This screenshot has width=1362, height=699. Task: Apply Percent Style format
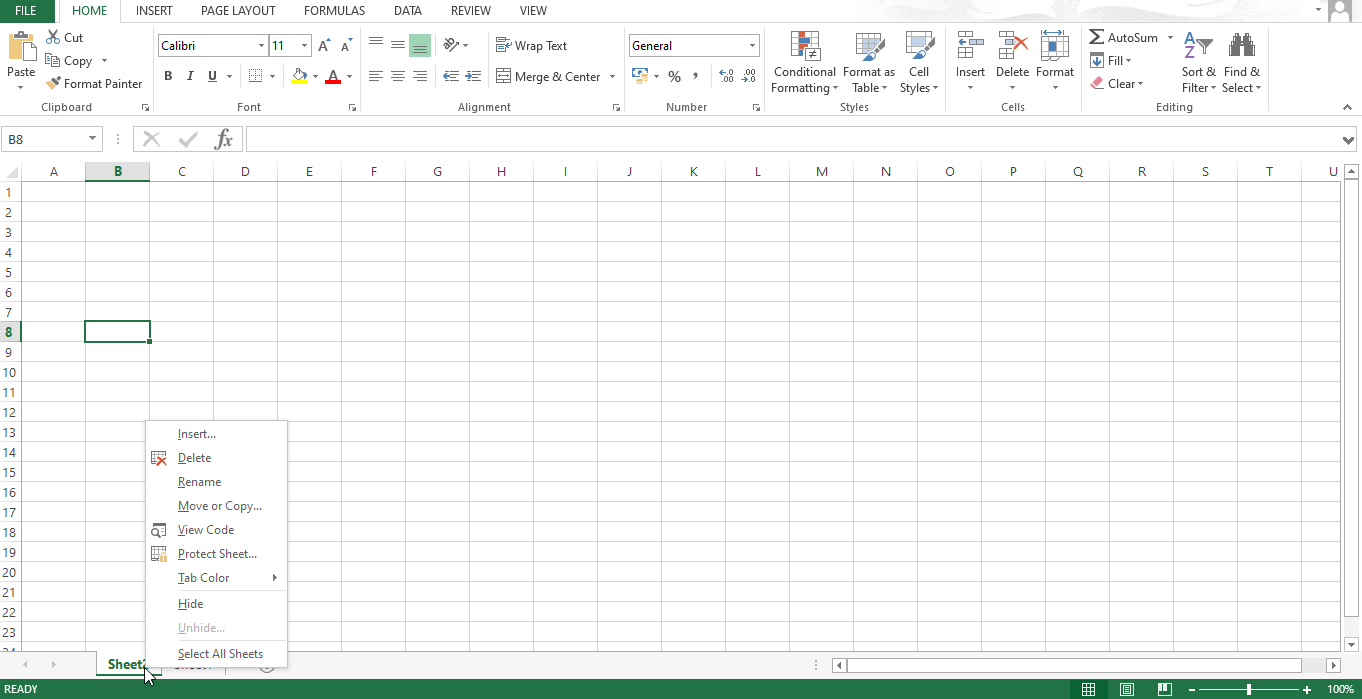(674, 76)
